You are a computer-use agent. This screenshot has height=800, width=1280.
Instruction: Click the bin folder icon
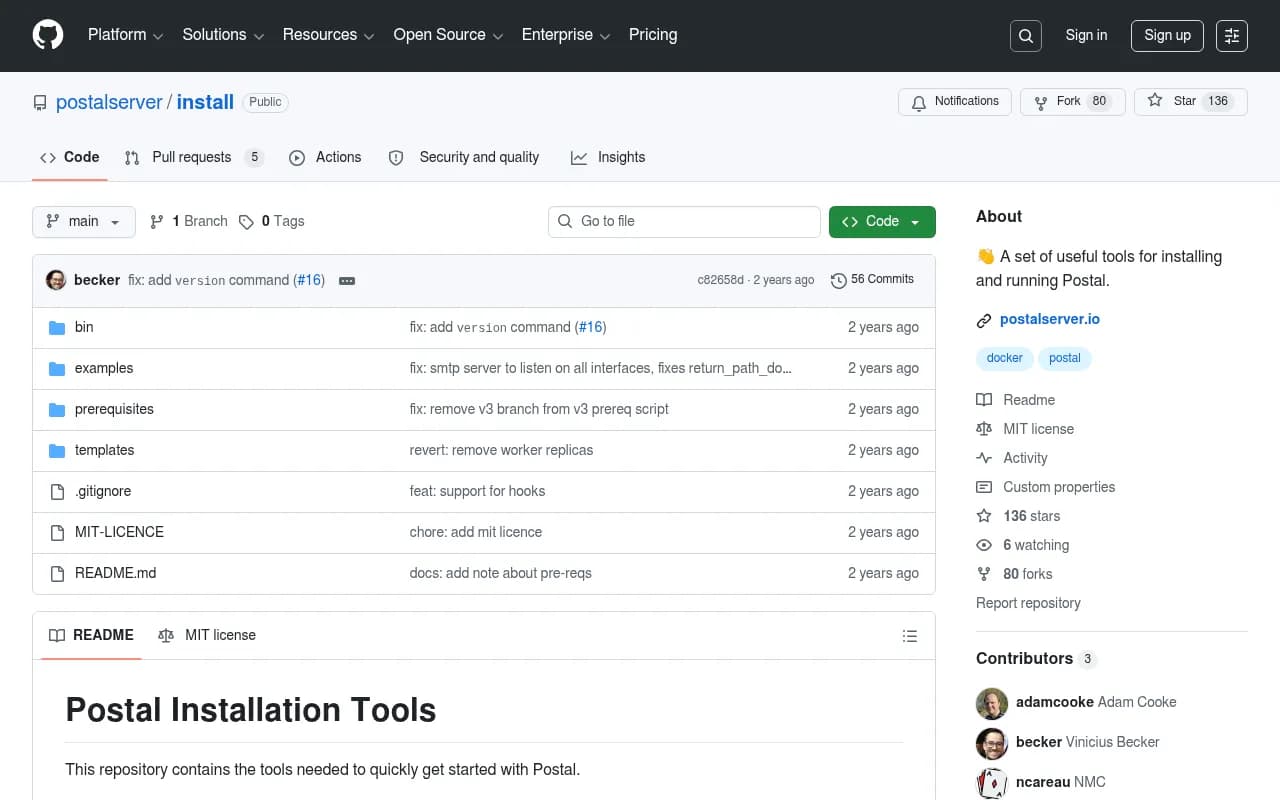[x=57, y=327]
